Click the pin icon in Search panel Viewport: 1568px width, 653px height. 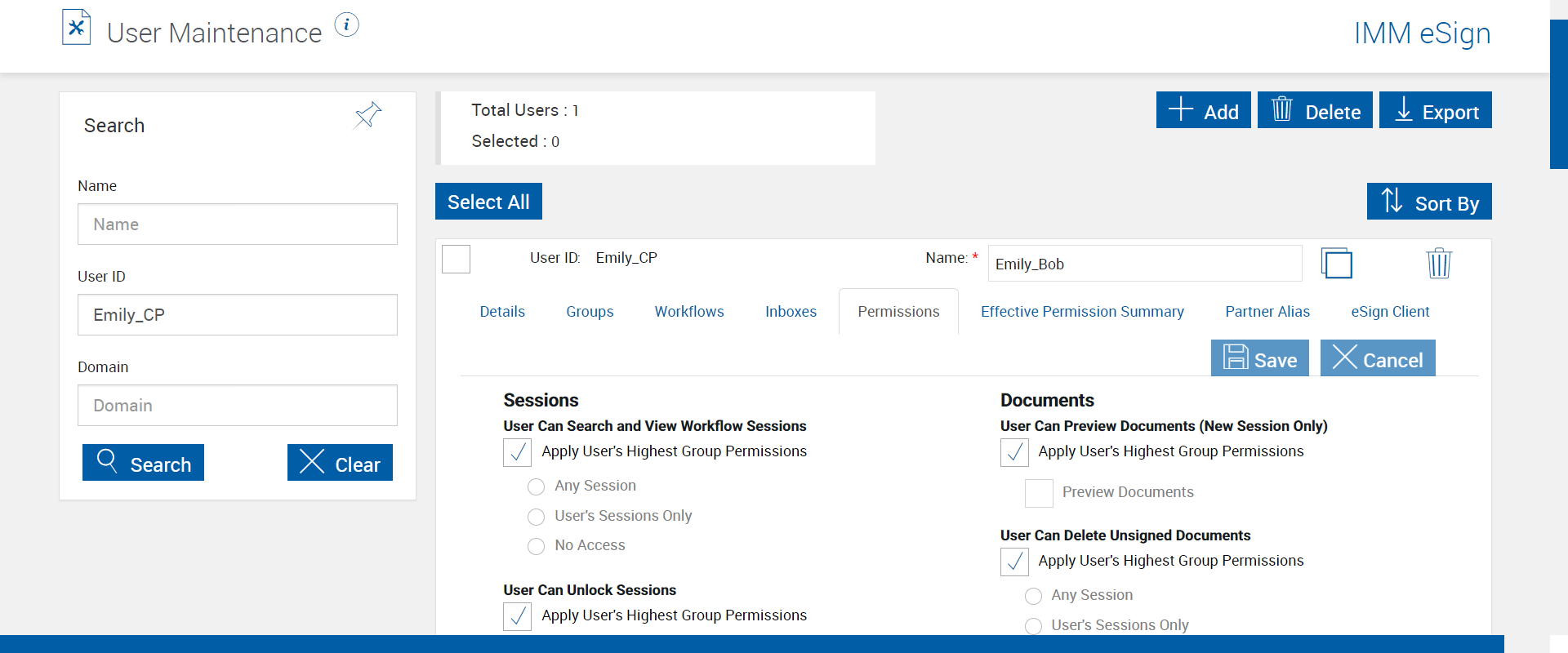368,115
